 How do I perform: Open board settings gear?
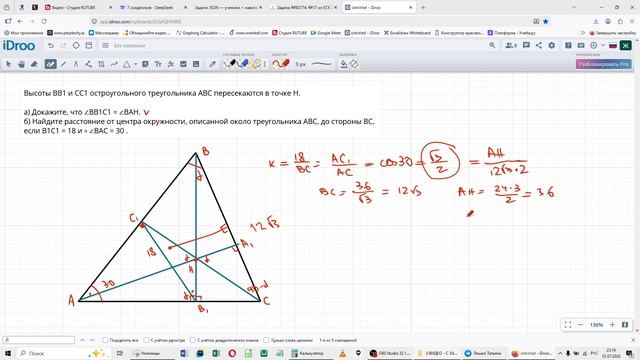(551, 46)
